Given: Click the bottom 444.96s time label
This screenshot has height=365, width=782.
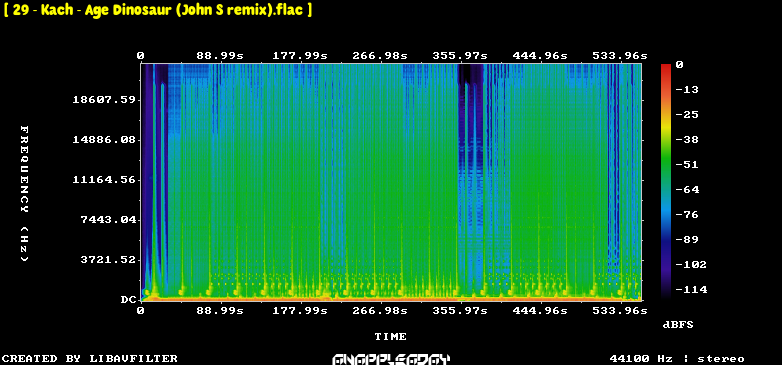Looking at the screenshot, I should [x=540, y=311].
